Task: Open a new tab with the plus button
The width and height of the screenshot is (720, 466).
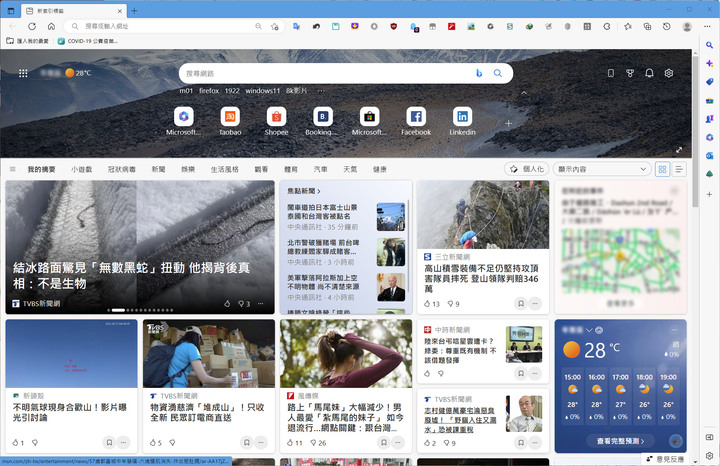Action: pyautogui.click(x=134, y=11)
